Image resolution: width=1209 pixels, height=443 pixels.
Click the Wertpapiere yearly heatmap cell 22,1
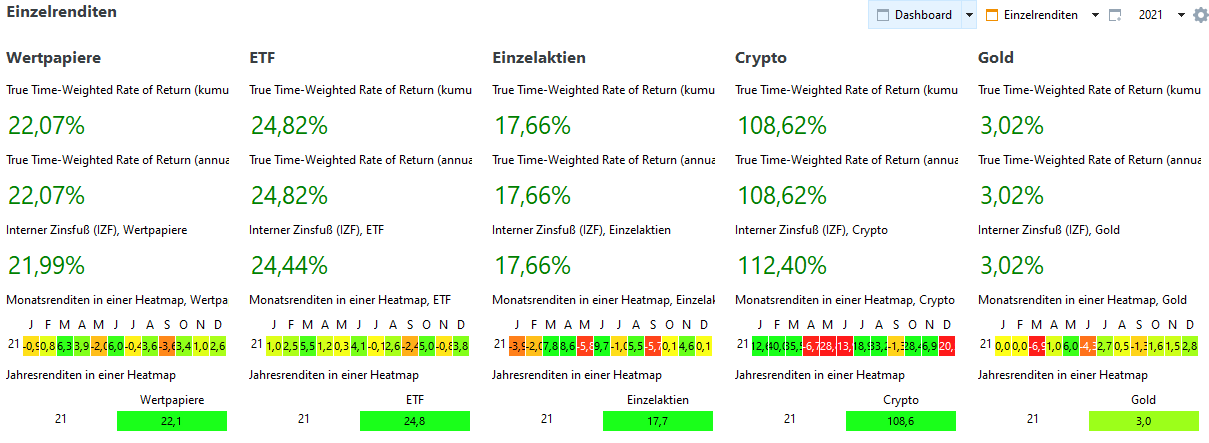click(x=172, y=421)
